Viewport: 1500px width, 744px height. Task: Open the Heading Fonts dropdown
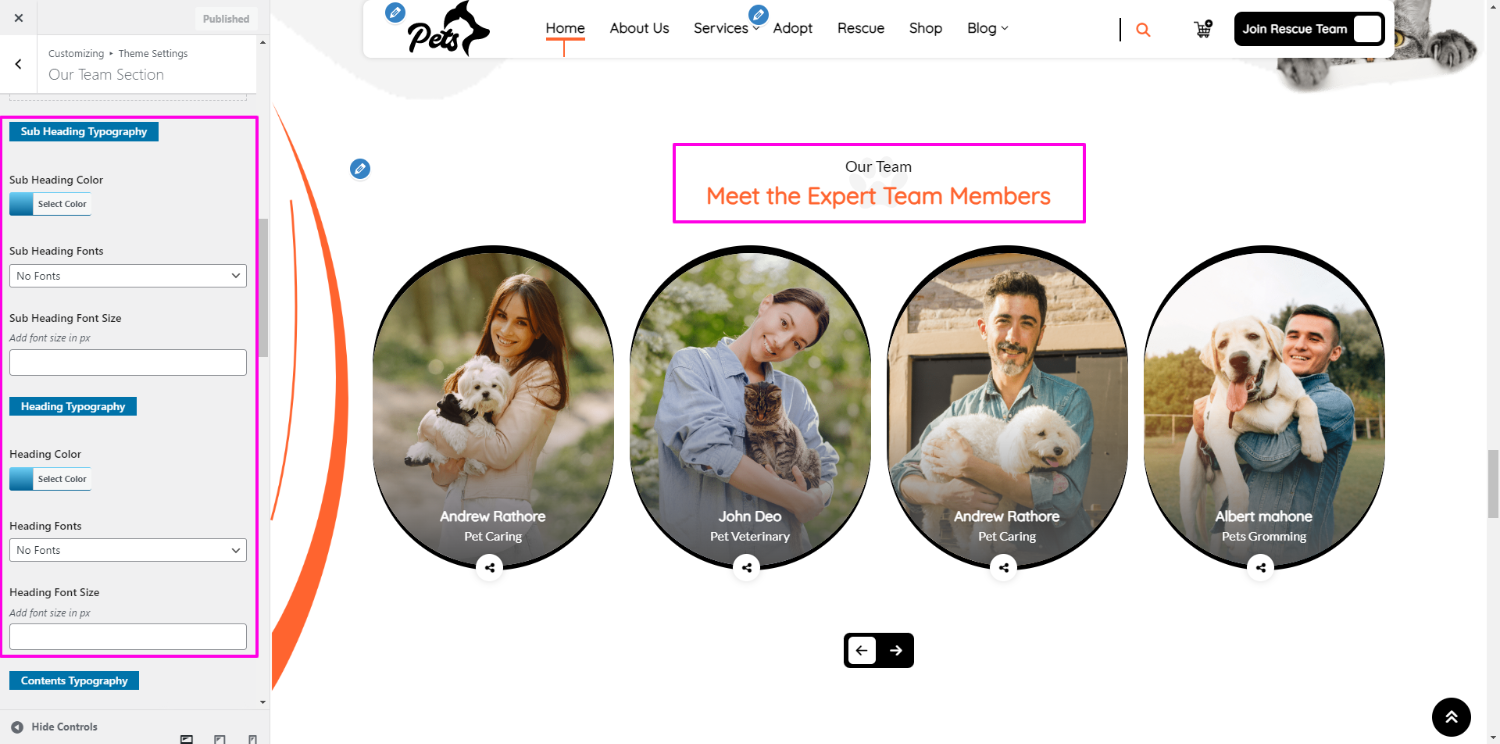128,550
